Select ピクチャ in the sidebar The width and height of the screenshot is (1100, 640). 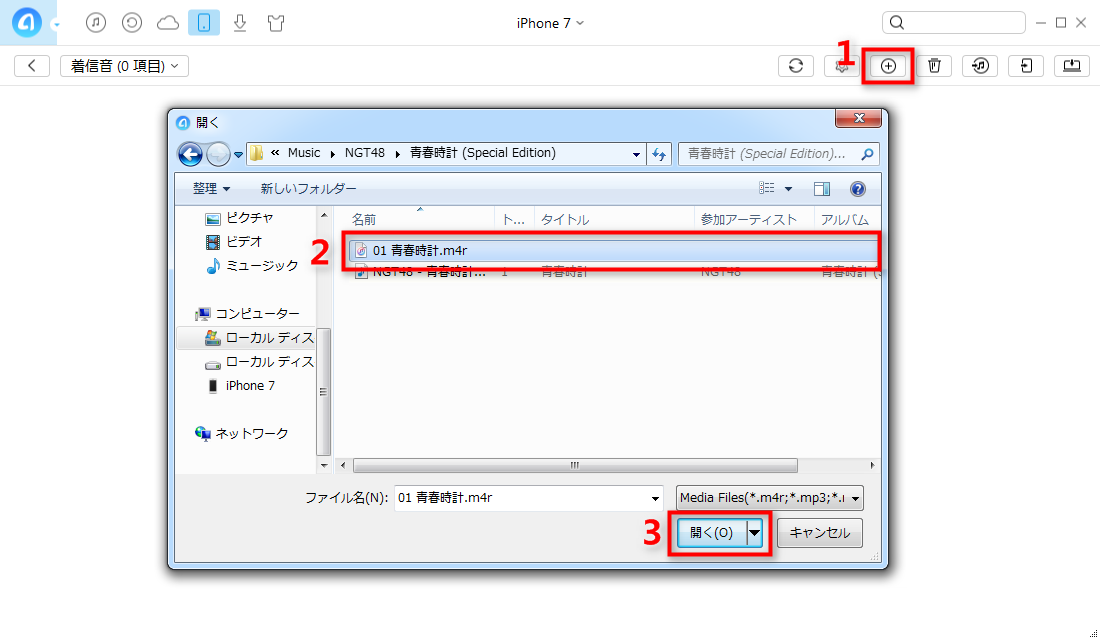240,218
